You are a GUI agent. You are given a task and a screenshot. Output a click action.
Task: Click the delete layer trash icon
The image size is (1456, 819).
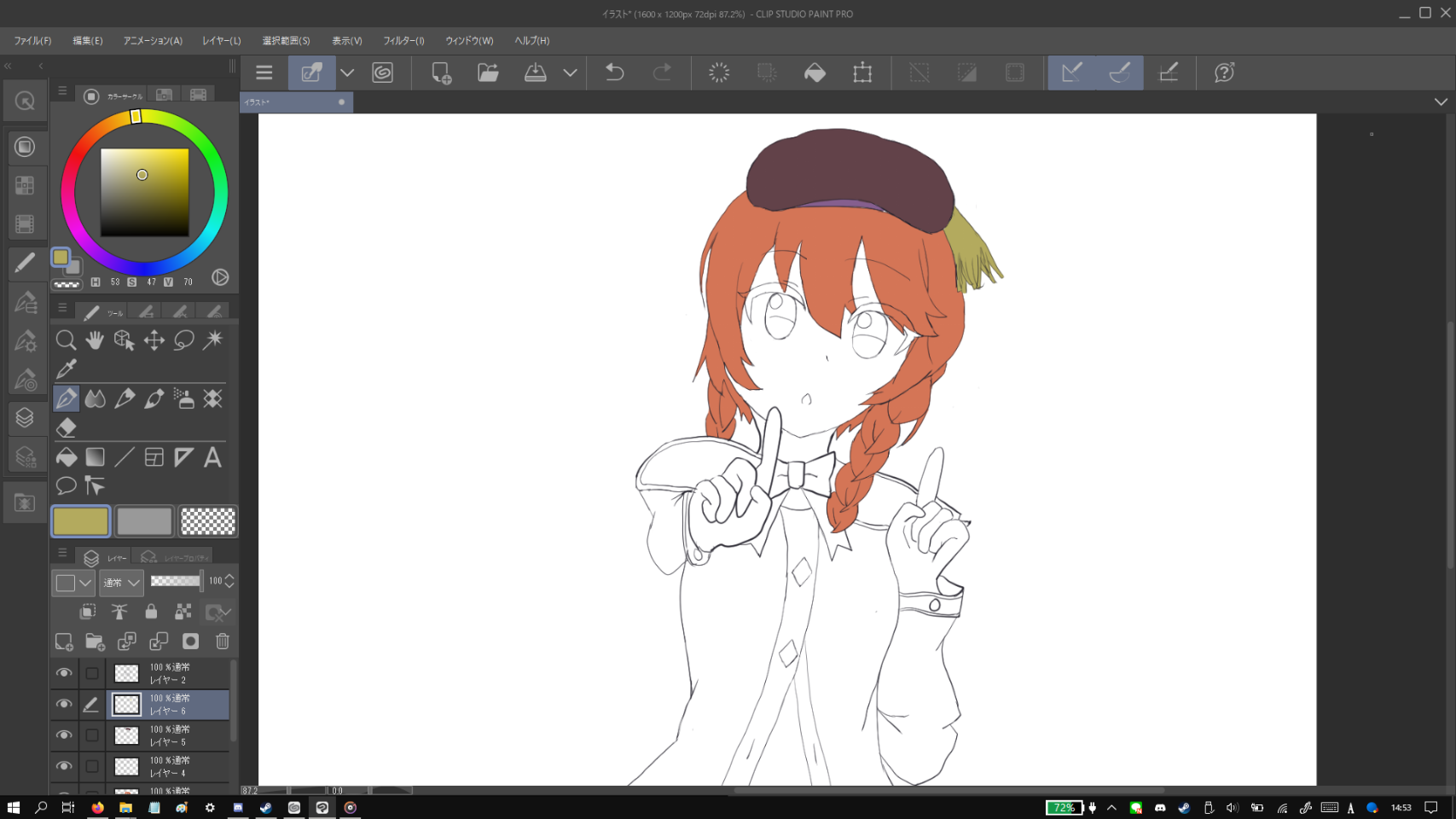pos(223,642)
